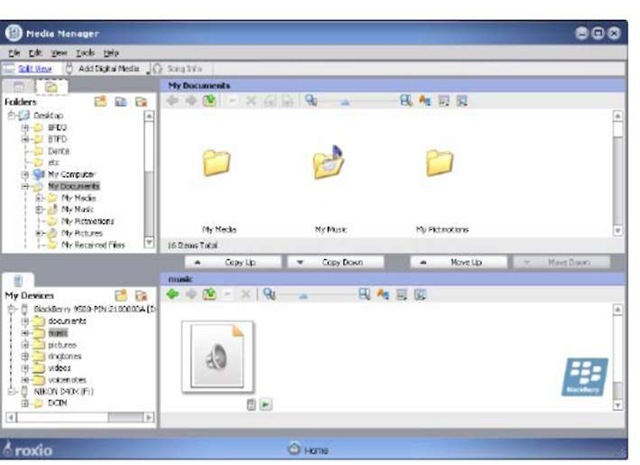The height and width of the screenshot is (465, 640).
Task: Expand the BFD2 folder node
Action: (25, 127)
